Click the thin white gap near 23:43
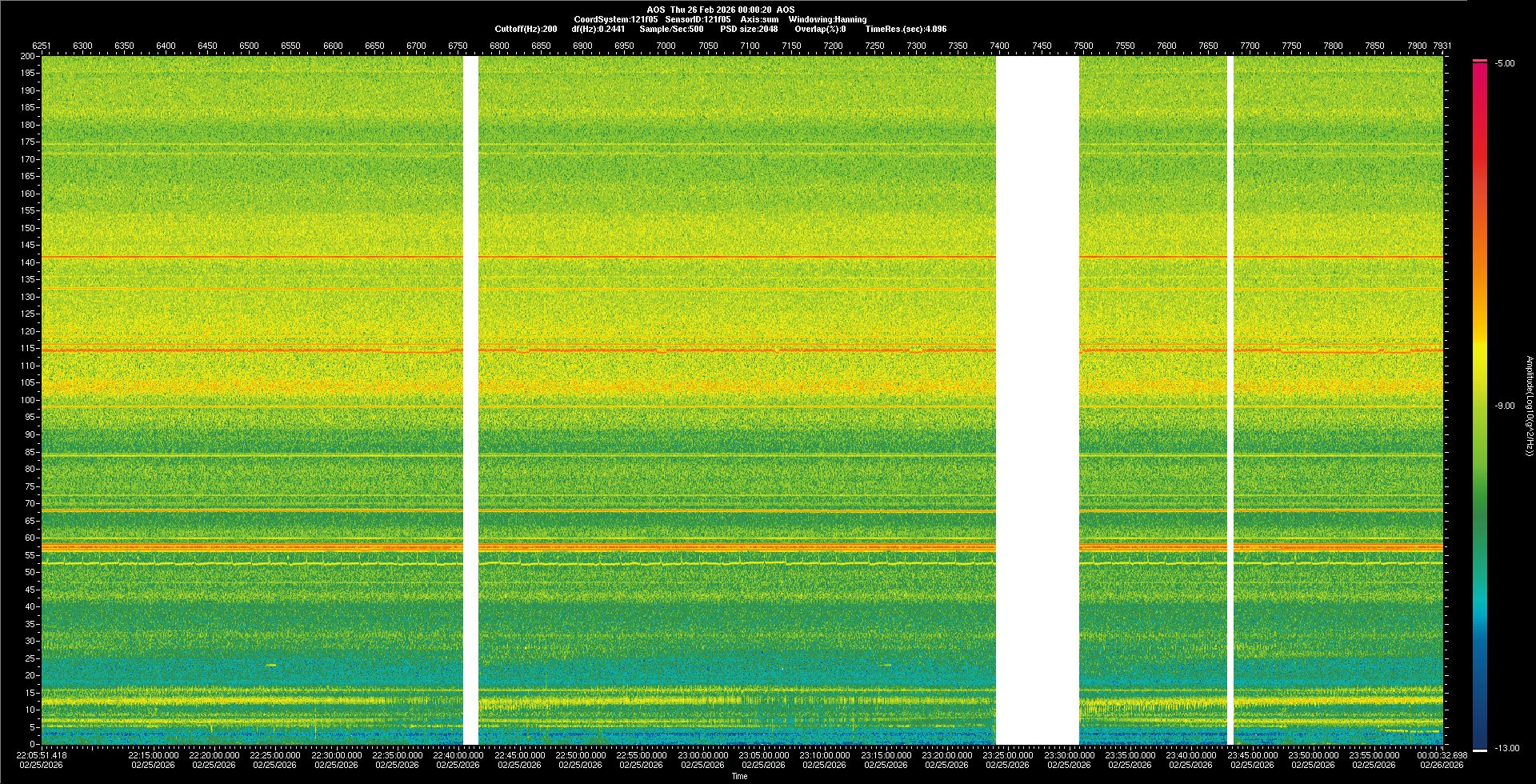This screenshot has height=784, width=1536. point(1230,400)
